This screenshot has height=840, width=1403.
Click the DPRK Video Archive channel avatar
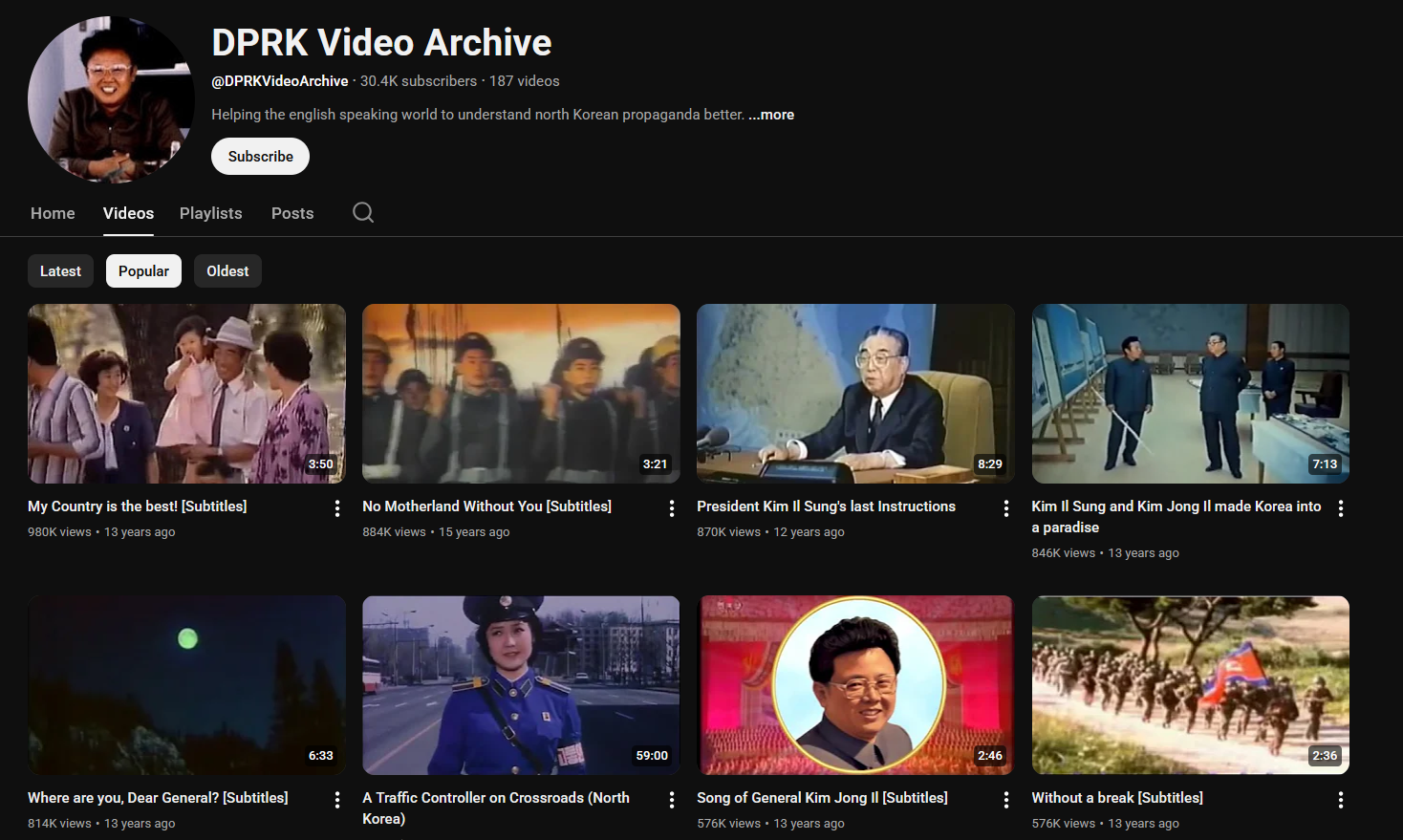point(111,99)
